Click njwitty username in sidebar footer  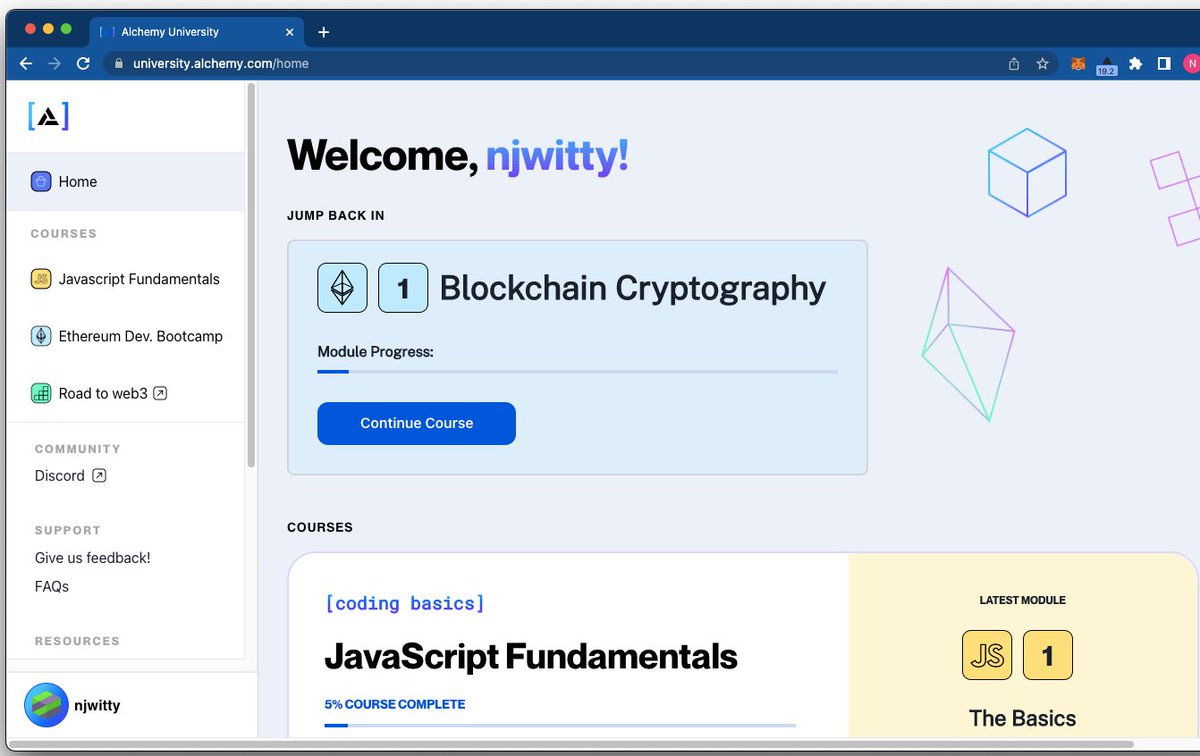pos(97,706)
